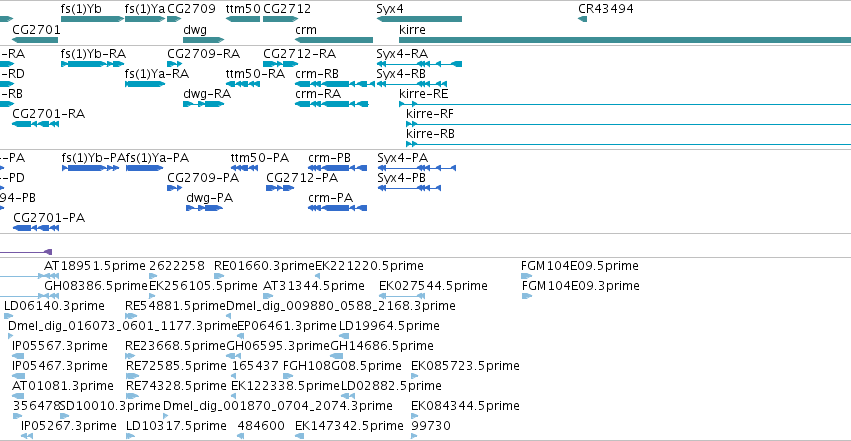
Task: Select transcript CG2701-RA
Action: (x=35, y=124)
